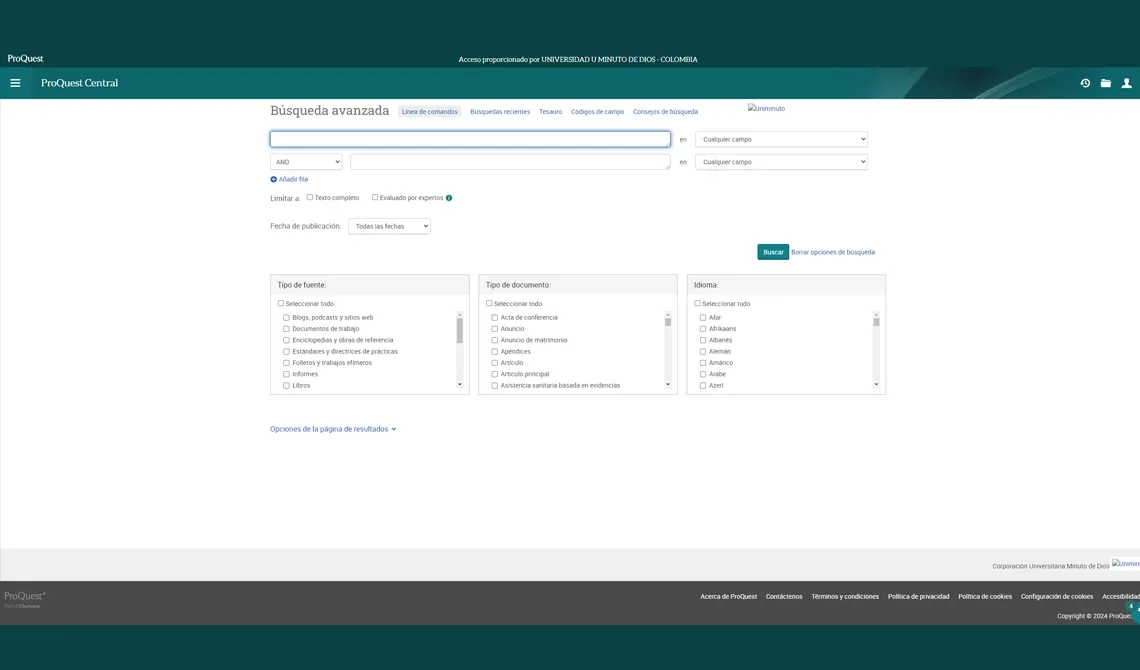The width and height of the screenshot is (1140, 670).
Task: Open Política de cookies footer link
Action: [x=985, y=597]
